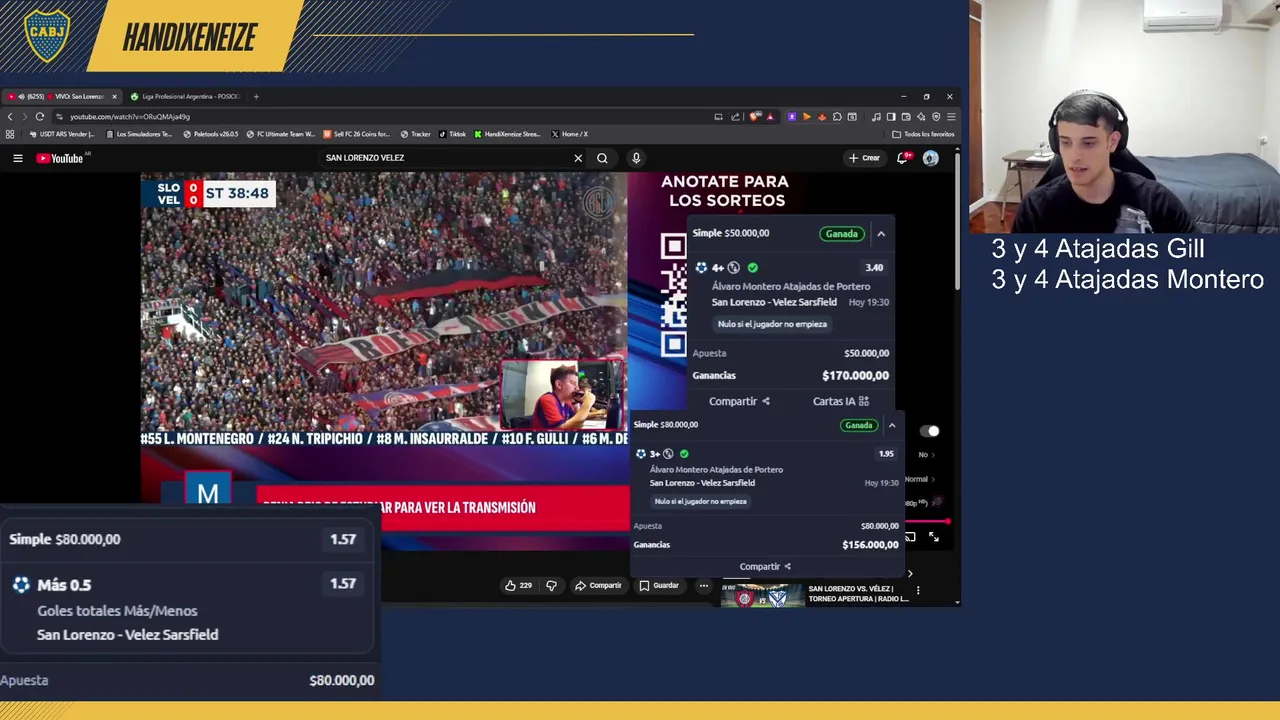Open the apps grid icon in bookmarks bar
Viewport: 1280px width, 720px height.
(10, 134)
